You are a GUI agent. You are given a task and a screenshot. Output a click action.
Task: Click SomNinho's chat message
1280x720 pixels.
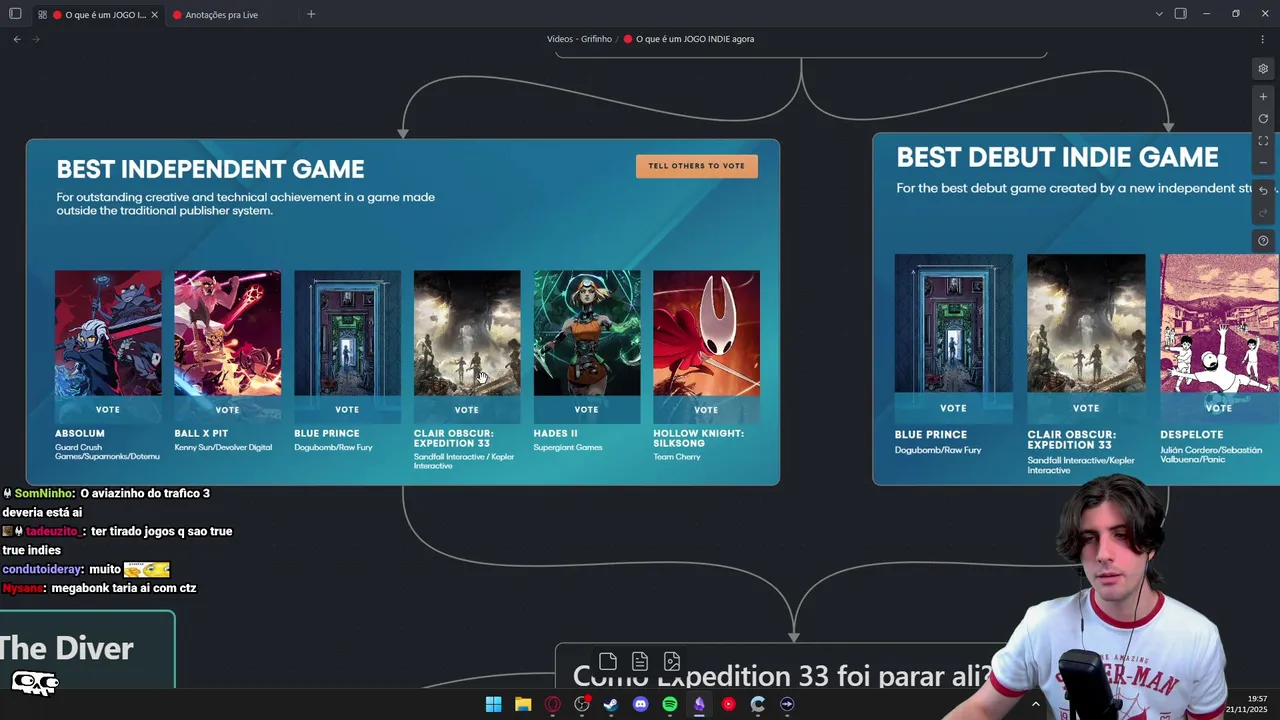pyautogui.click(x=108, y=503)
